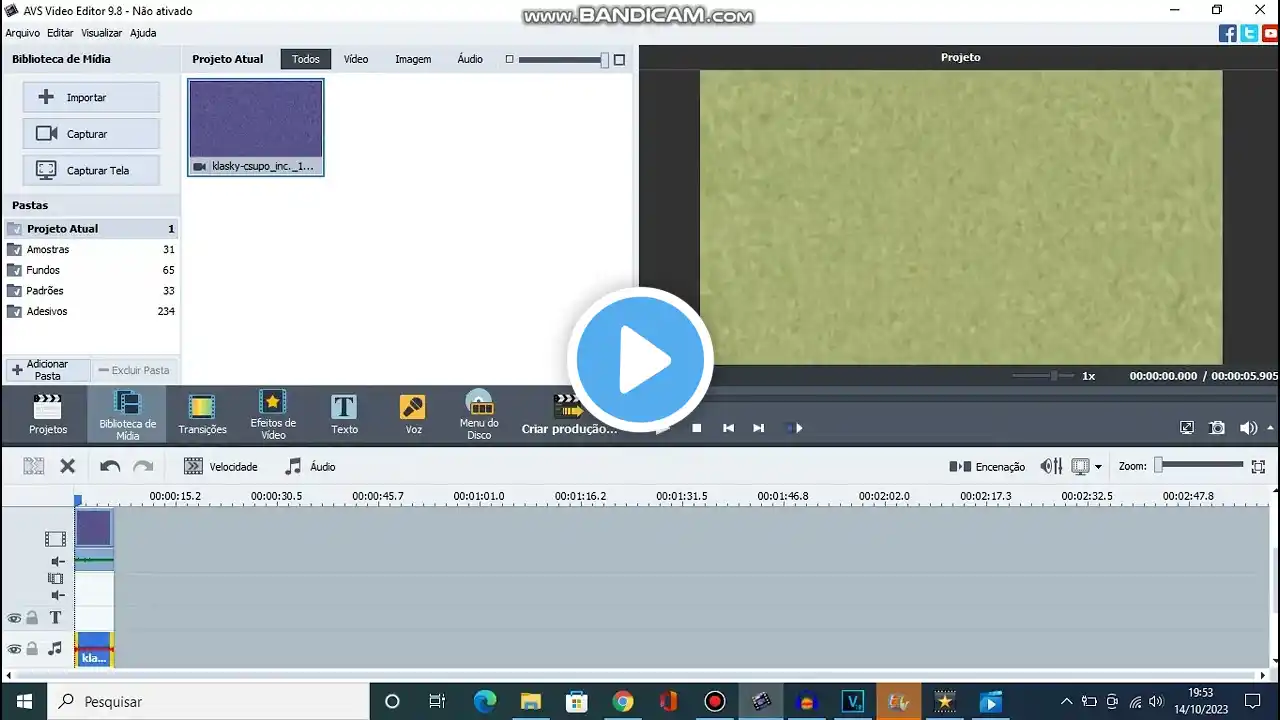Hide the text track with eye icon
This screenshot has height=720, width=1280.
click(14, 618)
